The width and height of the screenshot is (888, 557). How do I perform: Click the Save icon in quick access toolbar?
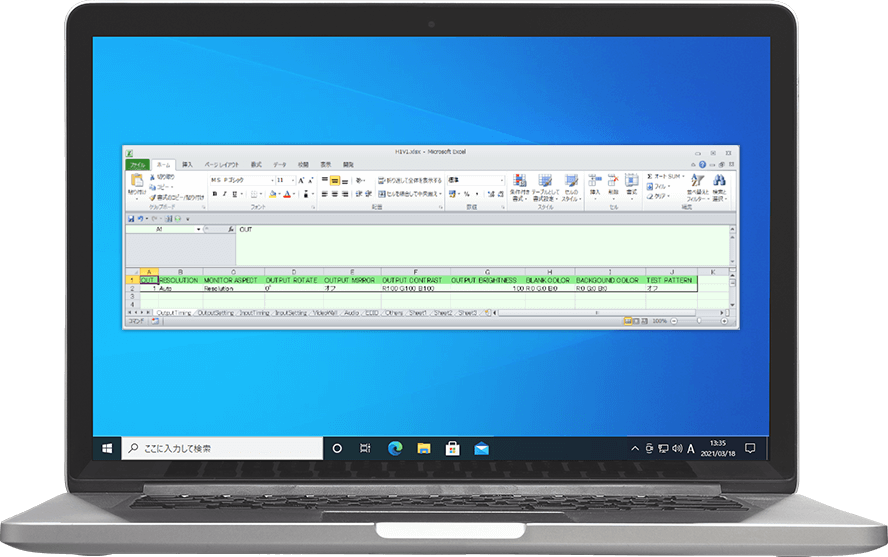point(132,217)
